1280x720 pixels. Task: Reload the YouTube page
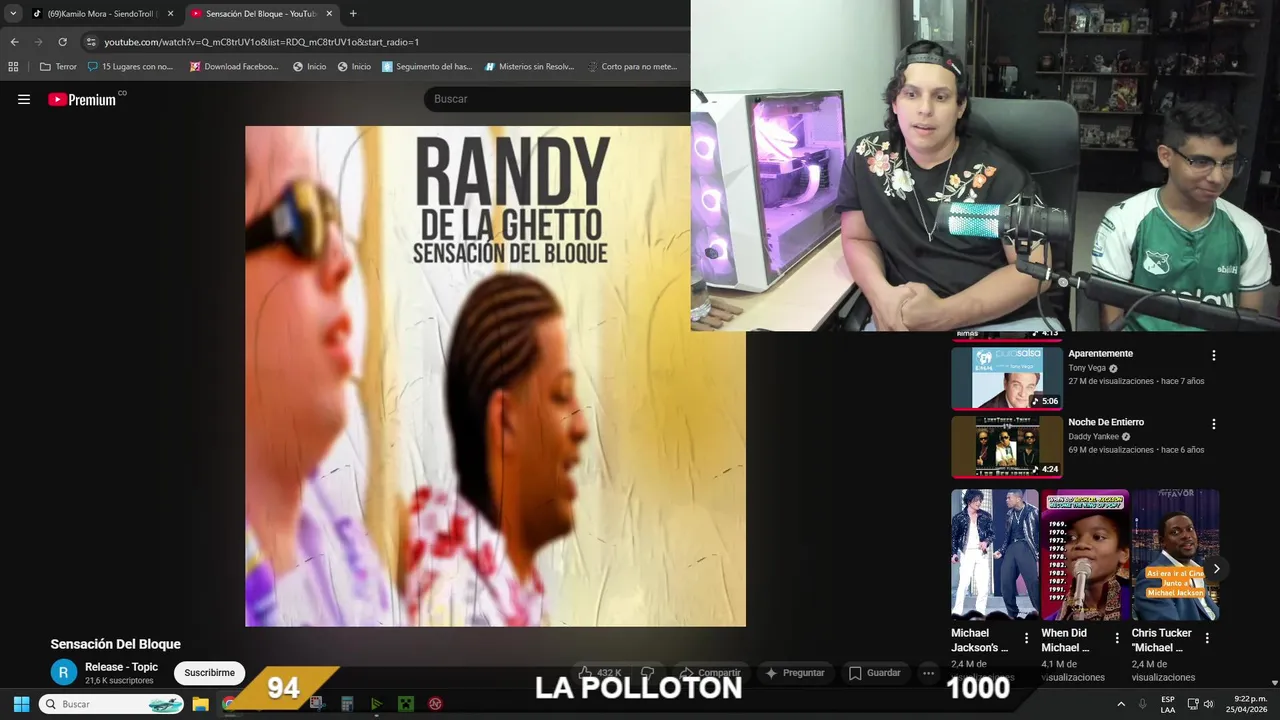pyautogui.click(x=62, y=42)
